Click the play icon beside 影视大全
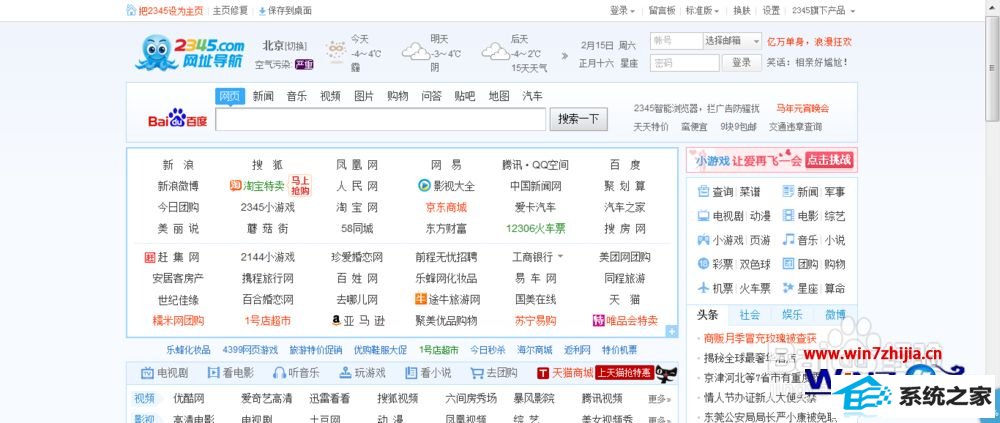Image resolution: width=1000 pixels, height=423 pixels. [x=424, y=186]
